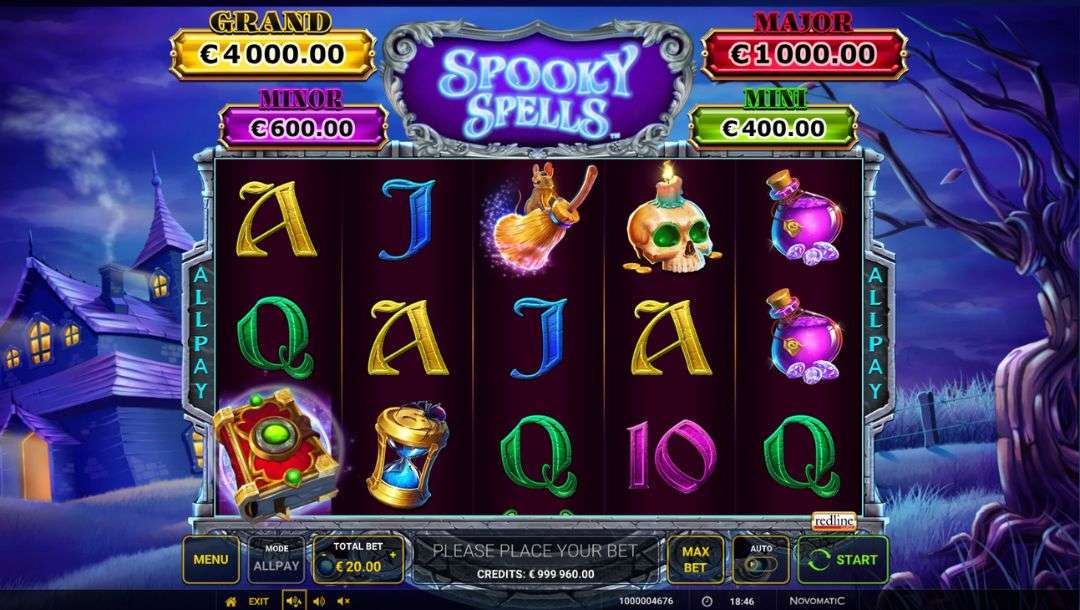
Task: Increase total bet with plus sign
Action: tap(393, 554)
